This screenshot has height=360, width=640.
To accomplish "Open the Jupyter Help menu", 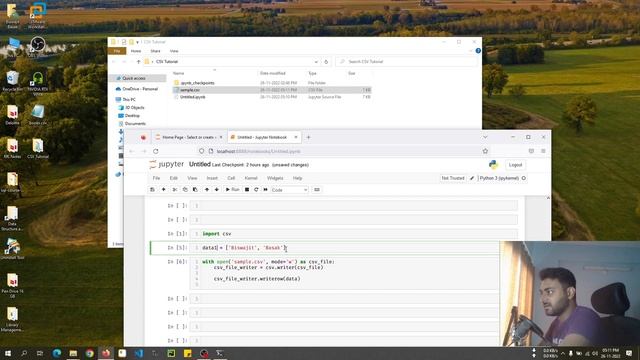I will 298,178.
